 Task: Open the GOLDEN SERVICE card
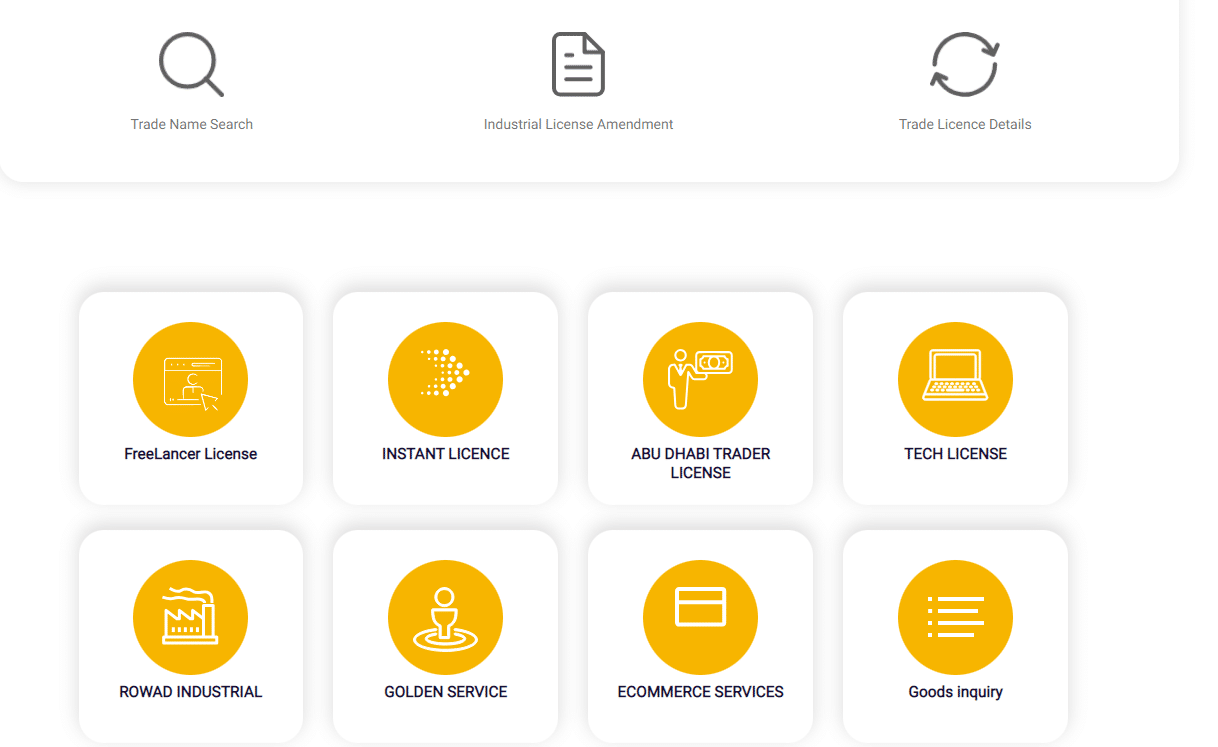[x=445, y=636]
